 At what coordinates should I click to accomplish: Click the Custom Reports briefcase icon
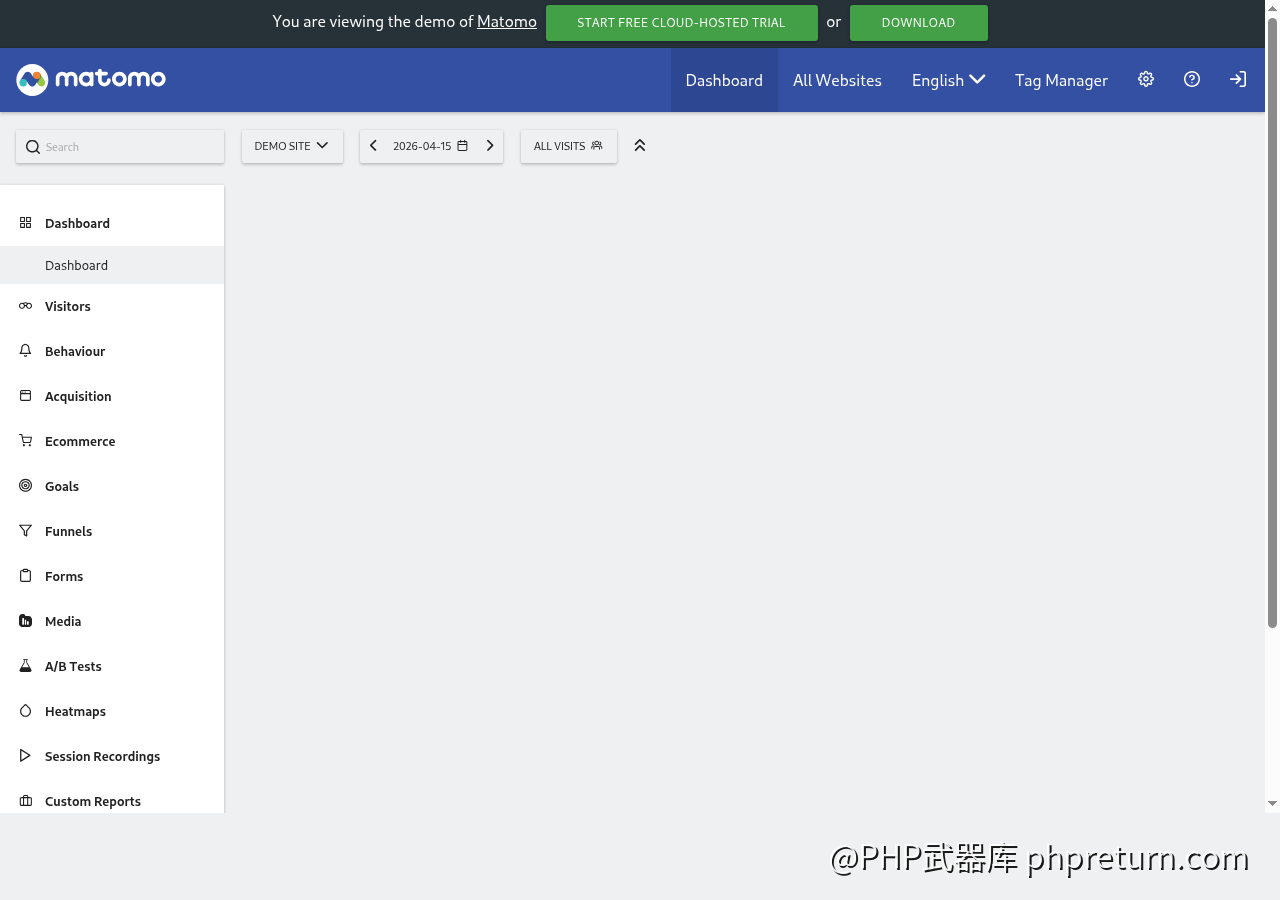(x=26, y=801)
